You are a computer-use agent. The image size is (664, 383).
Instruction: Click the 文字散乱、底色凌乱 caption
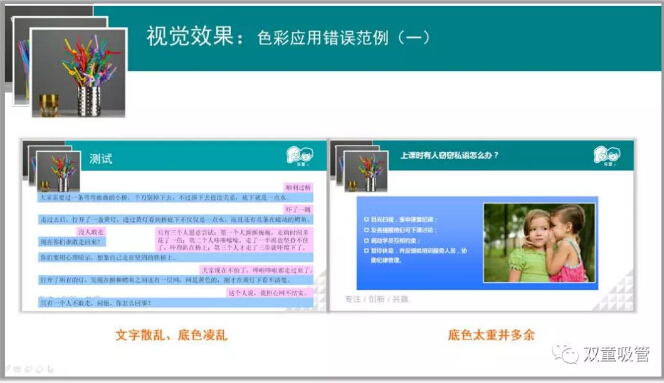tap(172, 335)
